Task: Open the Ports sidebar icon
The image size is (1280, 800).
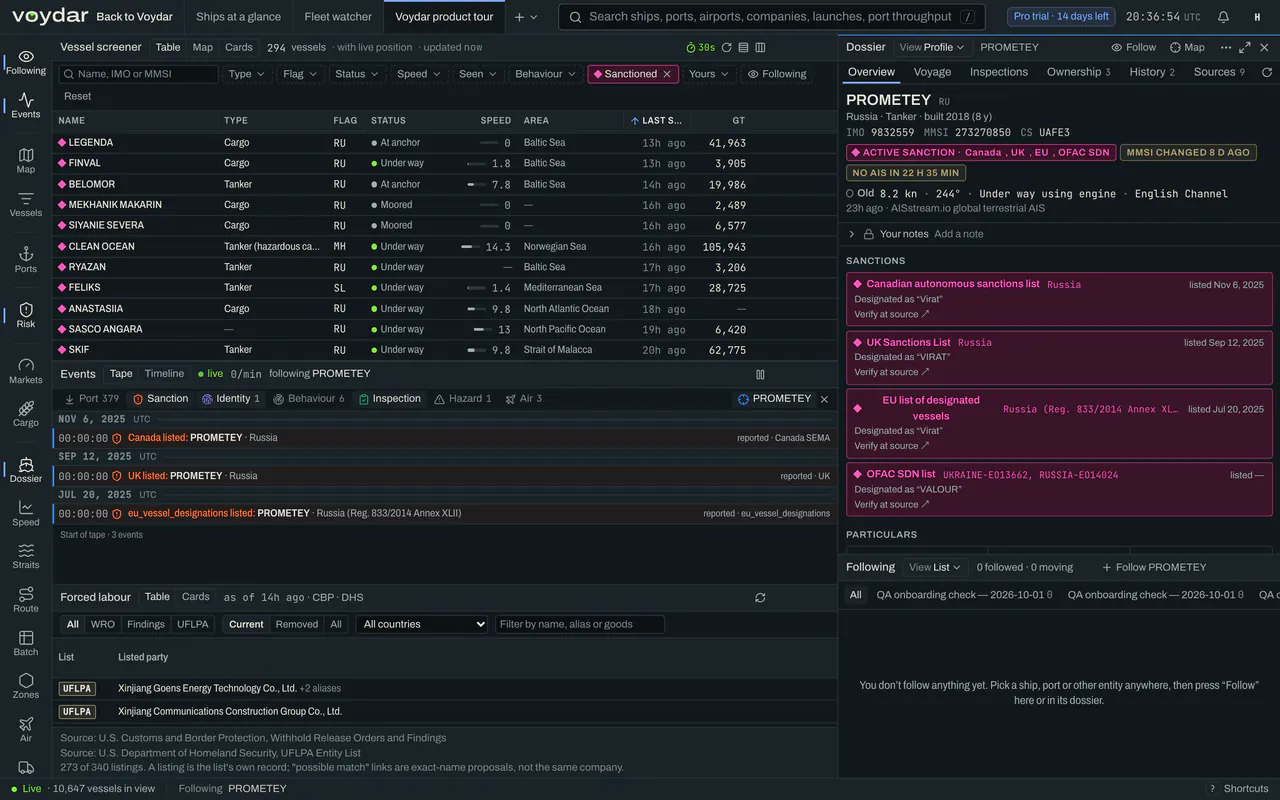Action: tap(26, 260)
